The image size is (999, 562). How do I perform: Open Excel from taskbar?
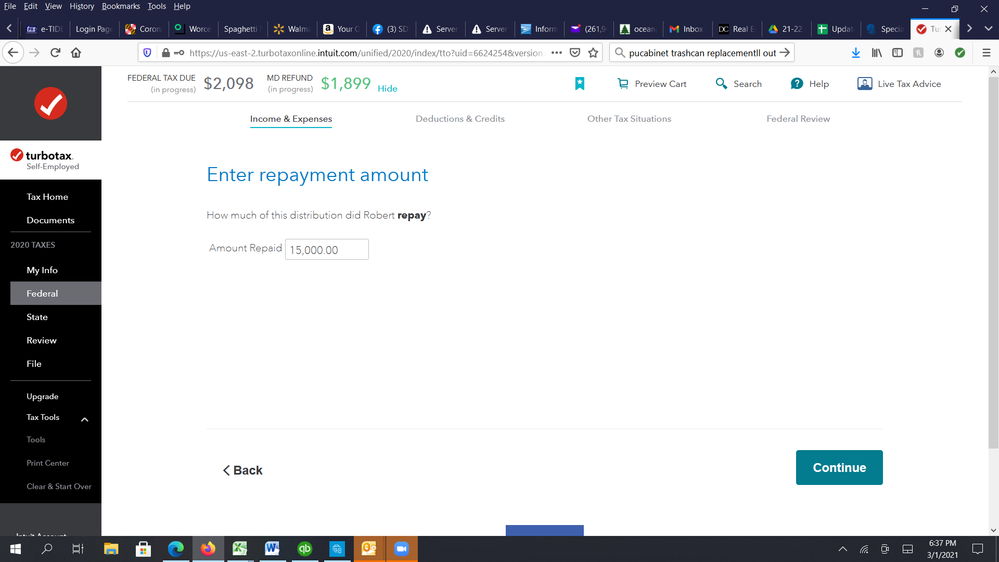point(240,549)
